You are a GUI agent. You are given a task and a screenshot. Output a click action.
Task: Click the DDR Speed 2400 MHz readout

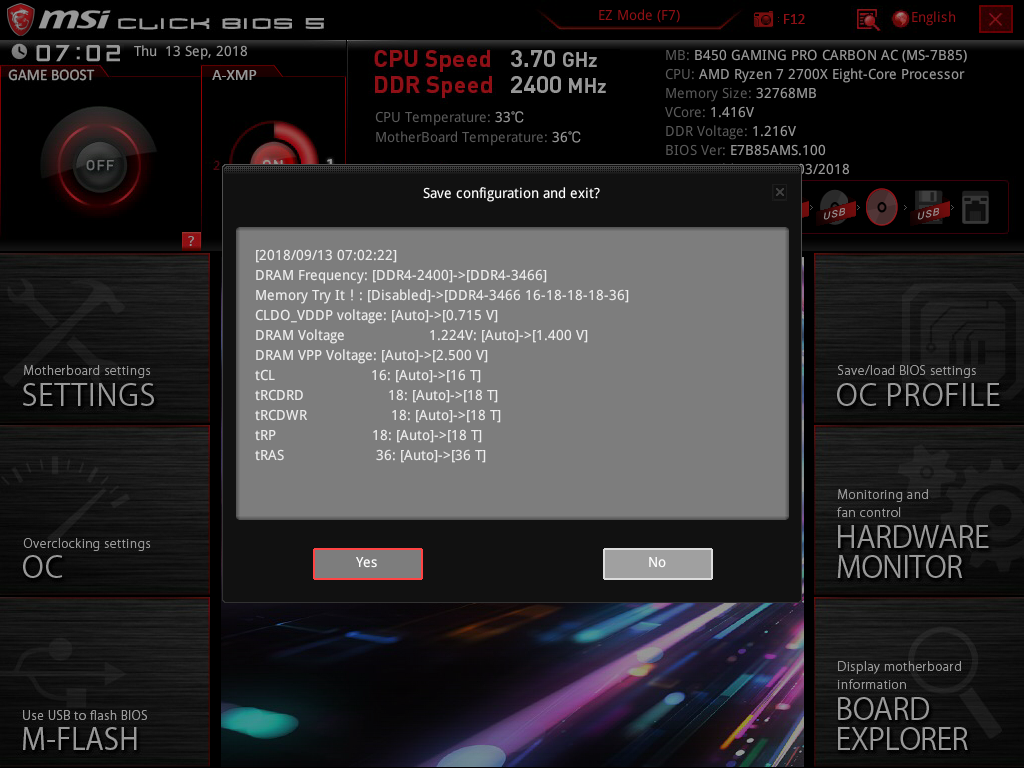click(x=490, y=86)
